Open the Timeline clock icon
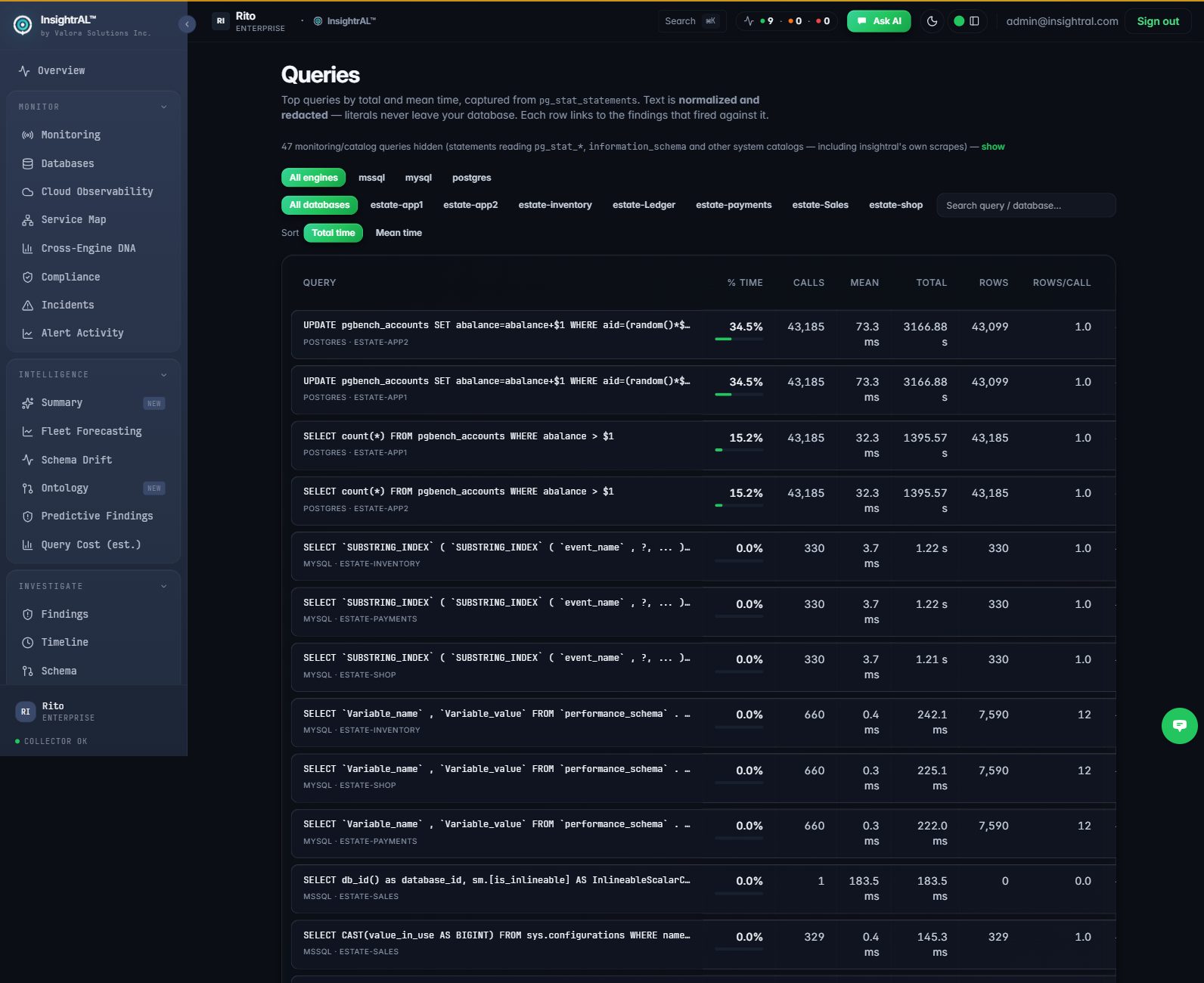 28,643
